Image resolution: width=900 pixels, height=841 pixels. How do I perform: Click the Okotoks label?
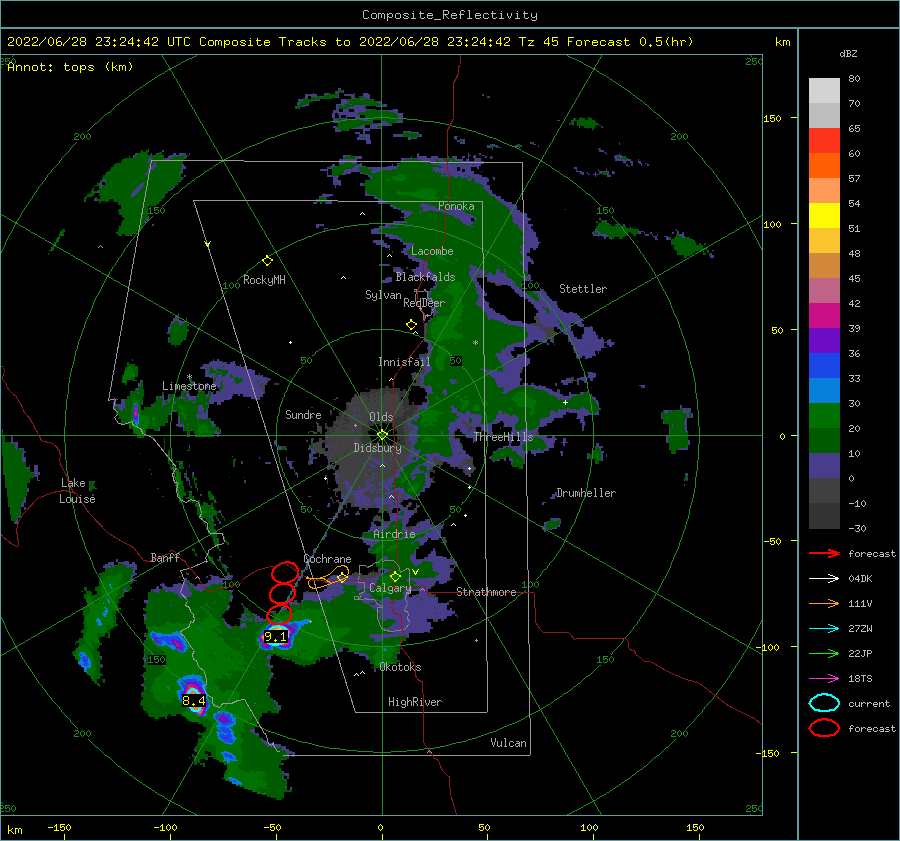click(400, 667)
